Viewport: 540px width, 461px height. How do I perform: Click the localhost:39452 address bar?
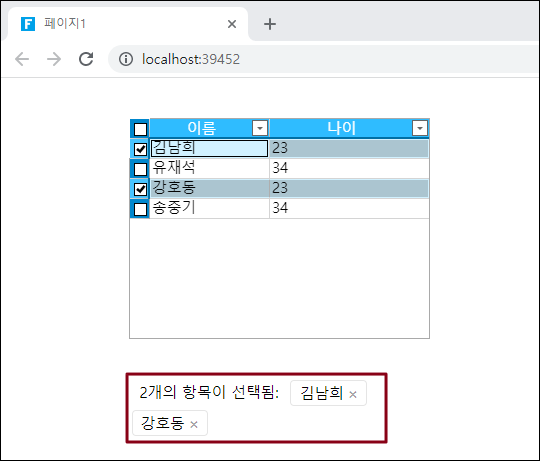[324, 59]
